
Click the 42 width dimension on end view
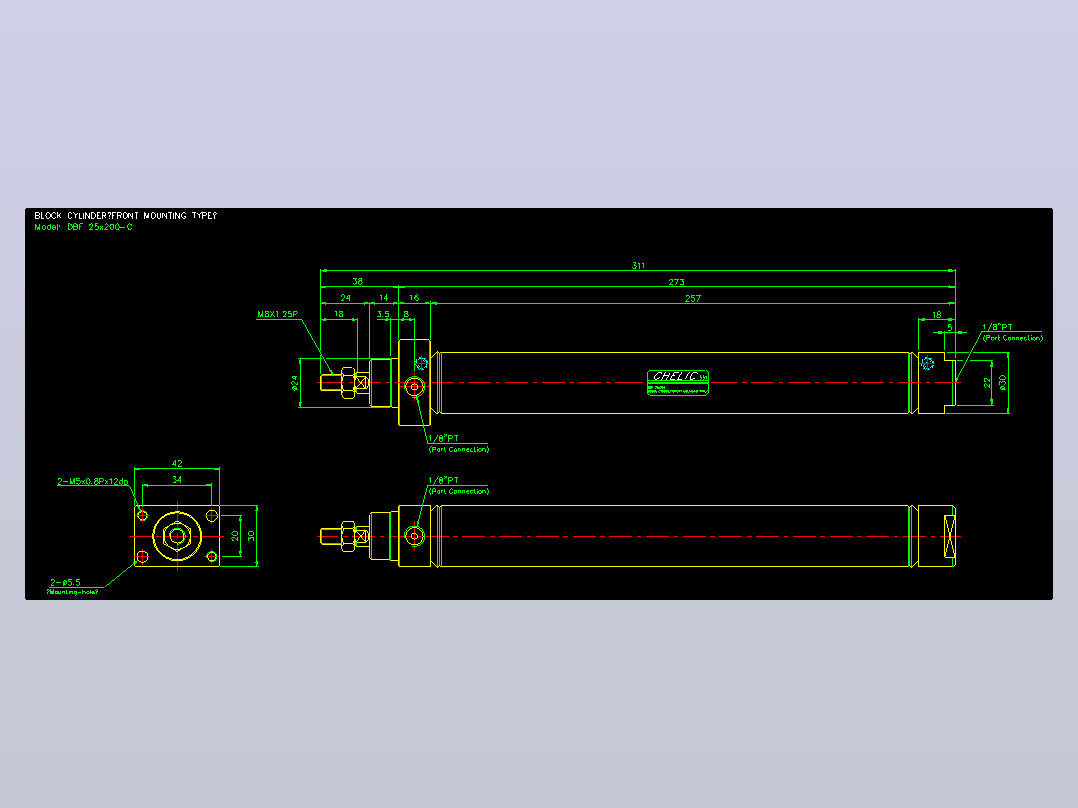pyautogui.click(x=177, y=463)
